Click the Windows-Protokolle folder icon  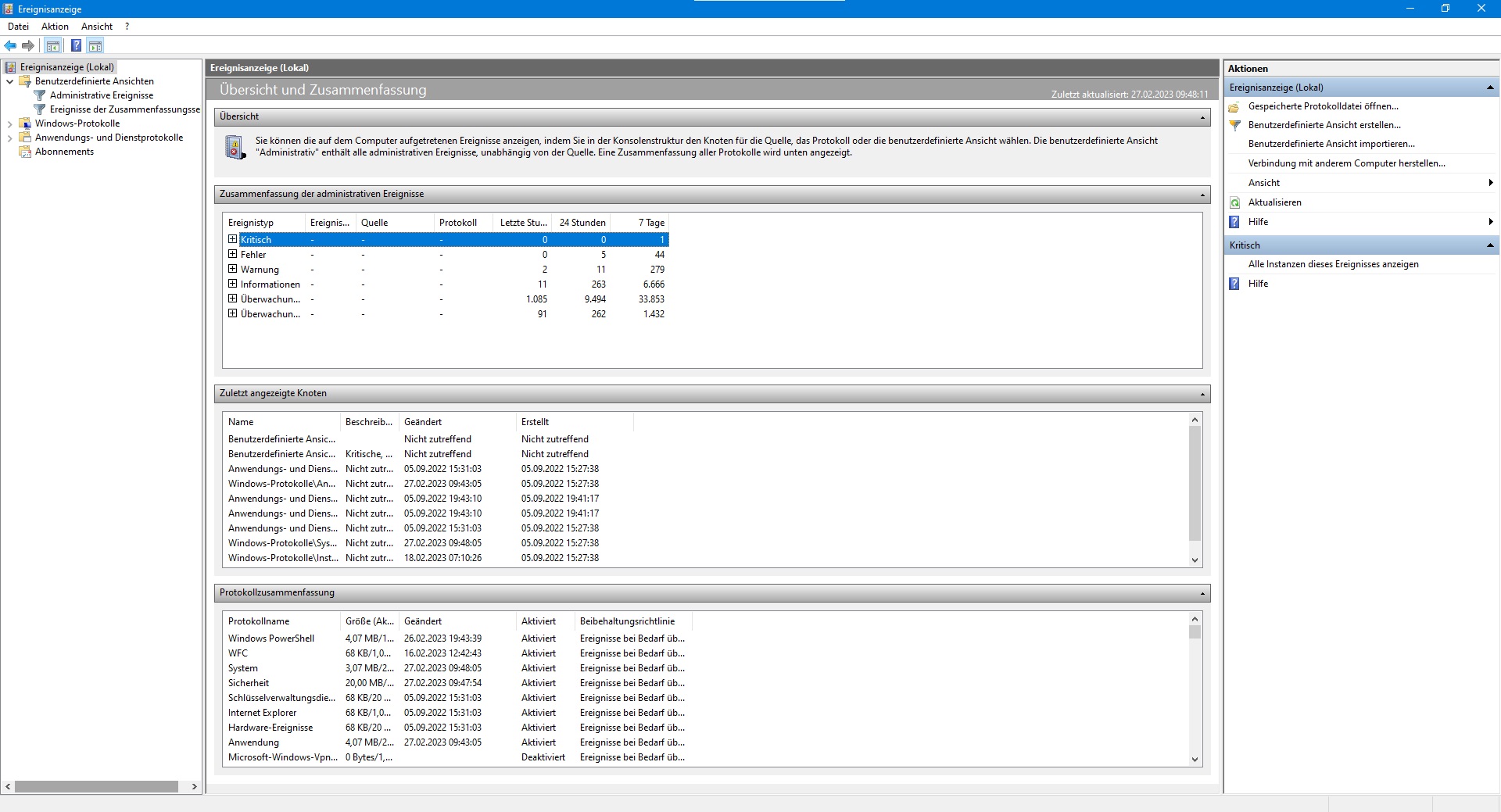tap(25, 123)
